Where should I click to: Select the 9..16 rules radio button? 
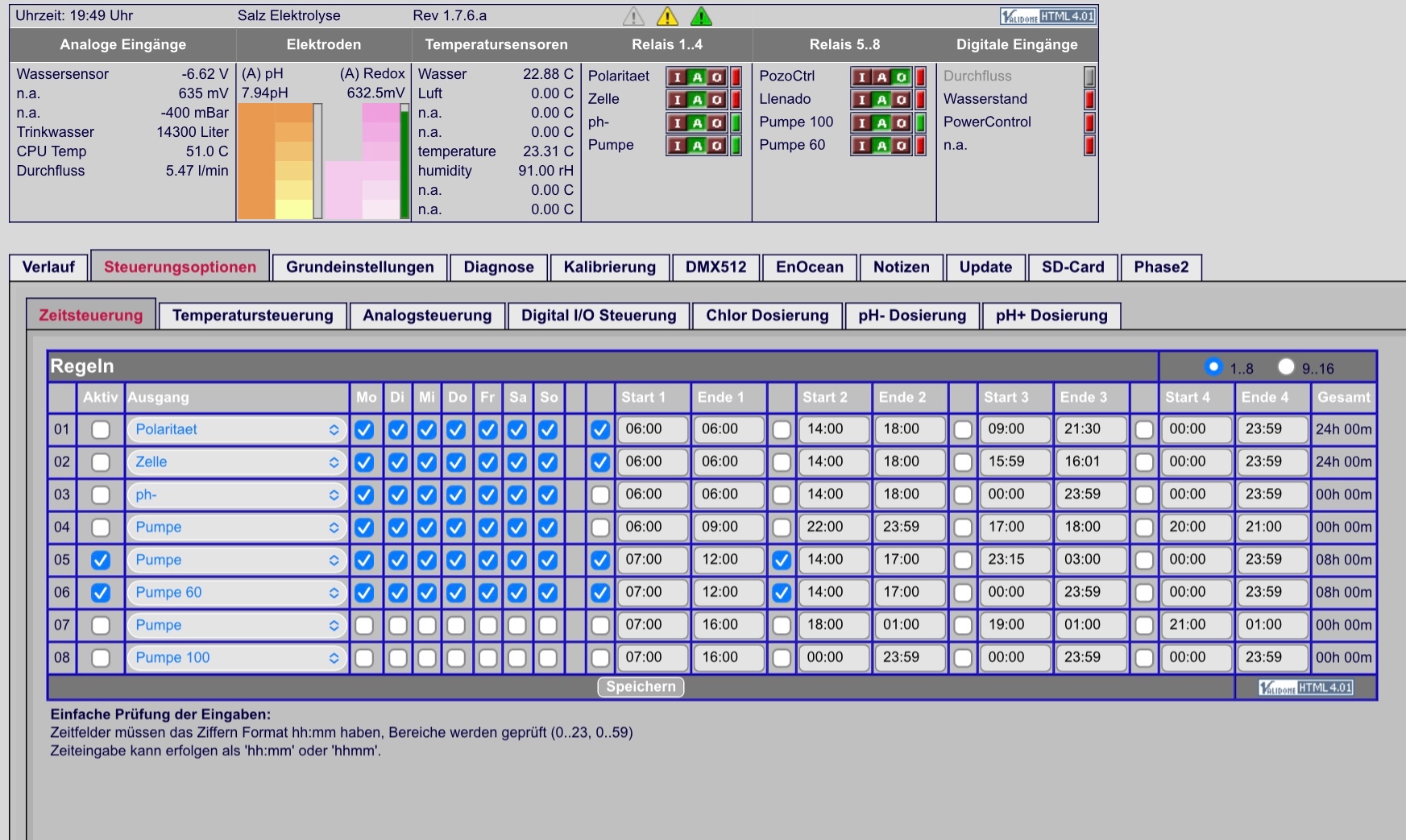tap(1286, 367)
